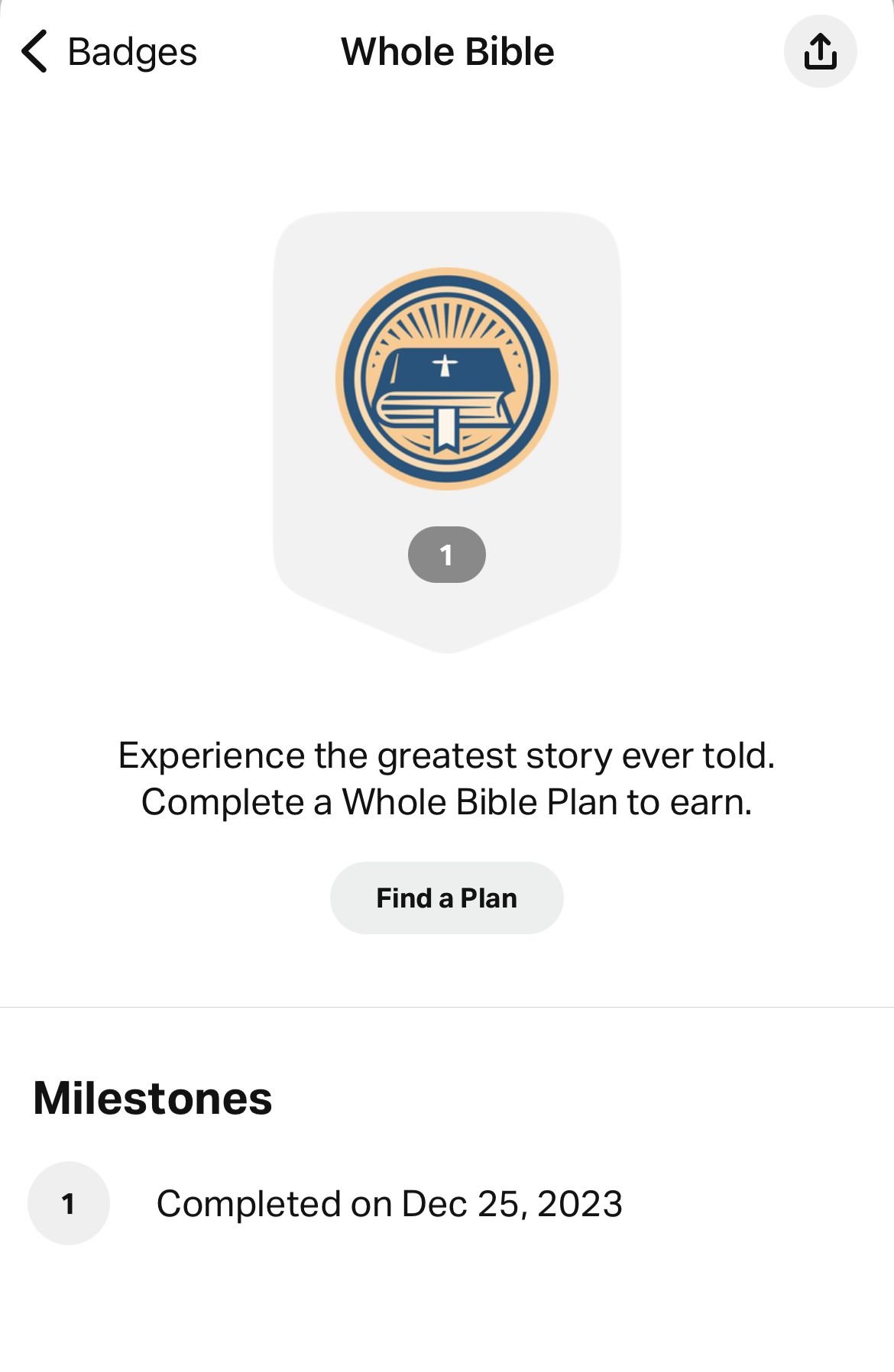Viewport: 894px width, 1372px height.
Task: Tap the bookmark ribbon on the badge book
Action: click(x=446, y=429)
